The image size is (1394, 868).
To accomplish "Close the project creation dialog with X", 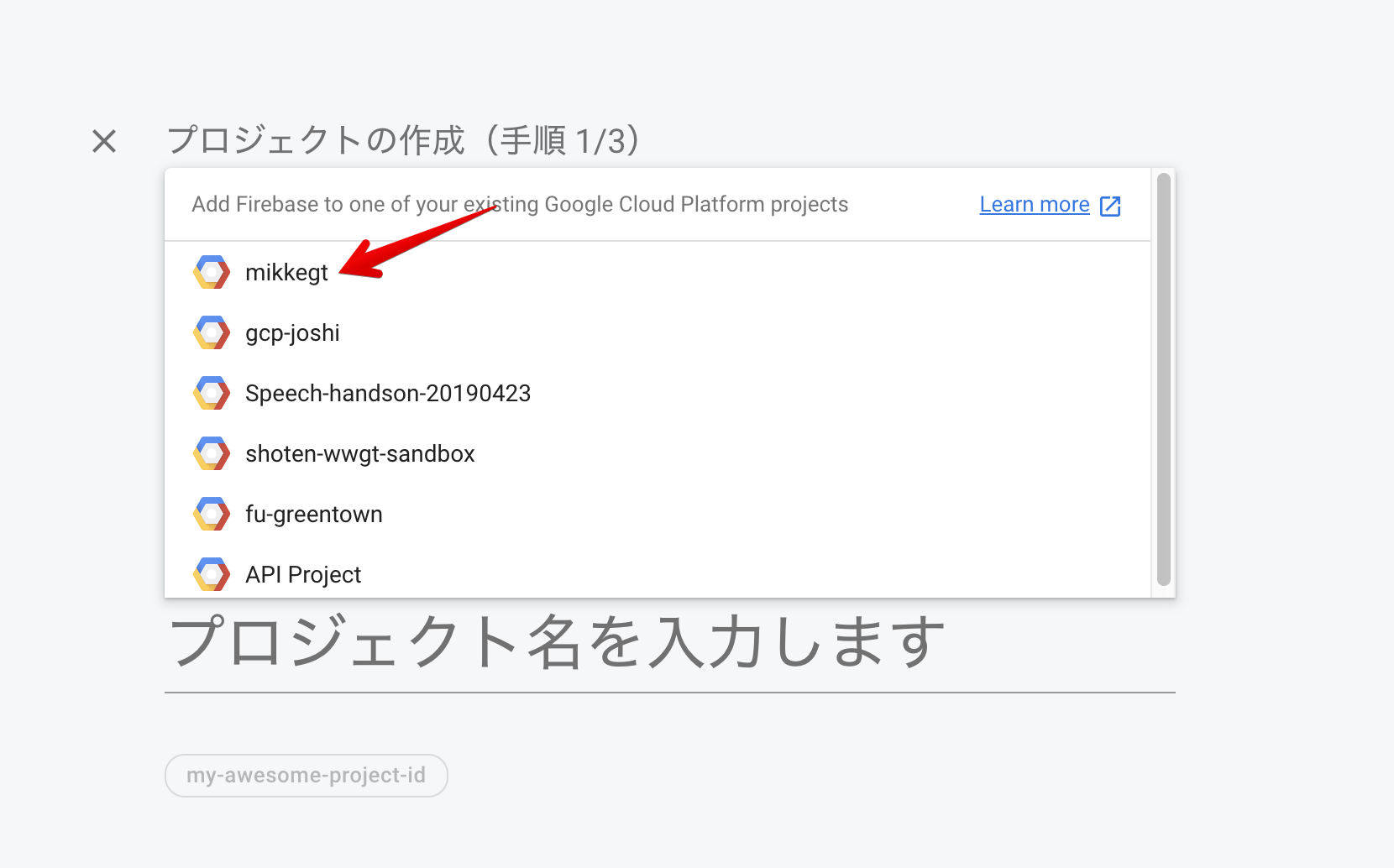I will pos(104,141).
